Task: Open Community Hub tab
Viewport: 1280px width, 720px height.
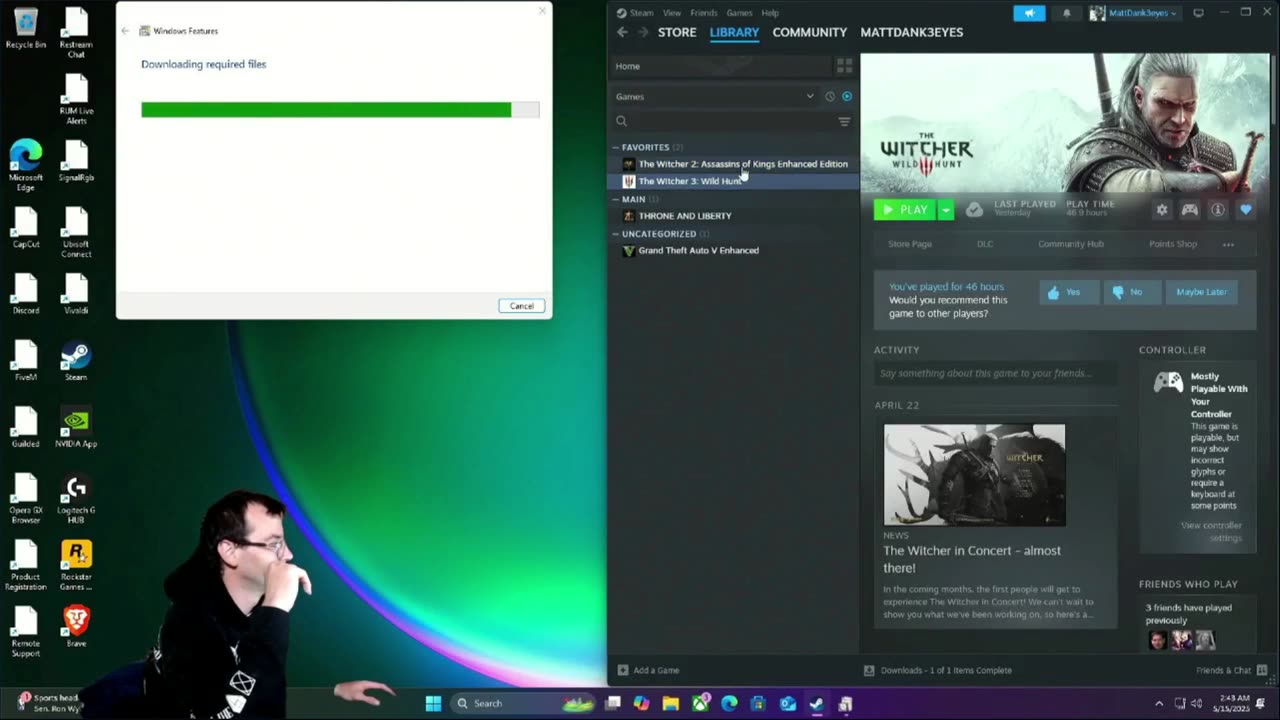Action: (1071, 244)
